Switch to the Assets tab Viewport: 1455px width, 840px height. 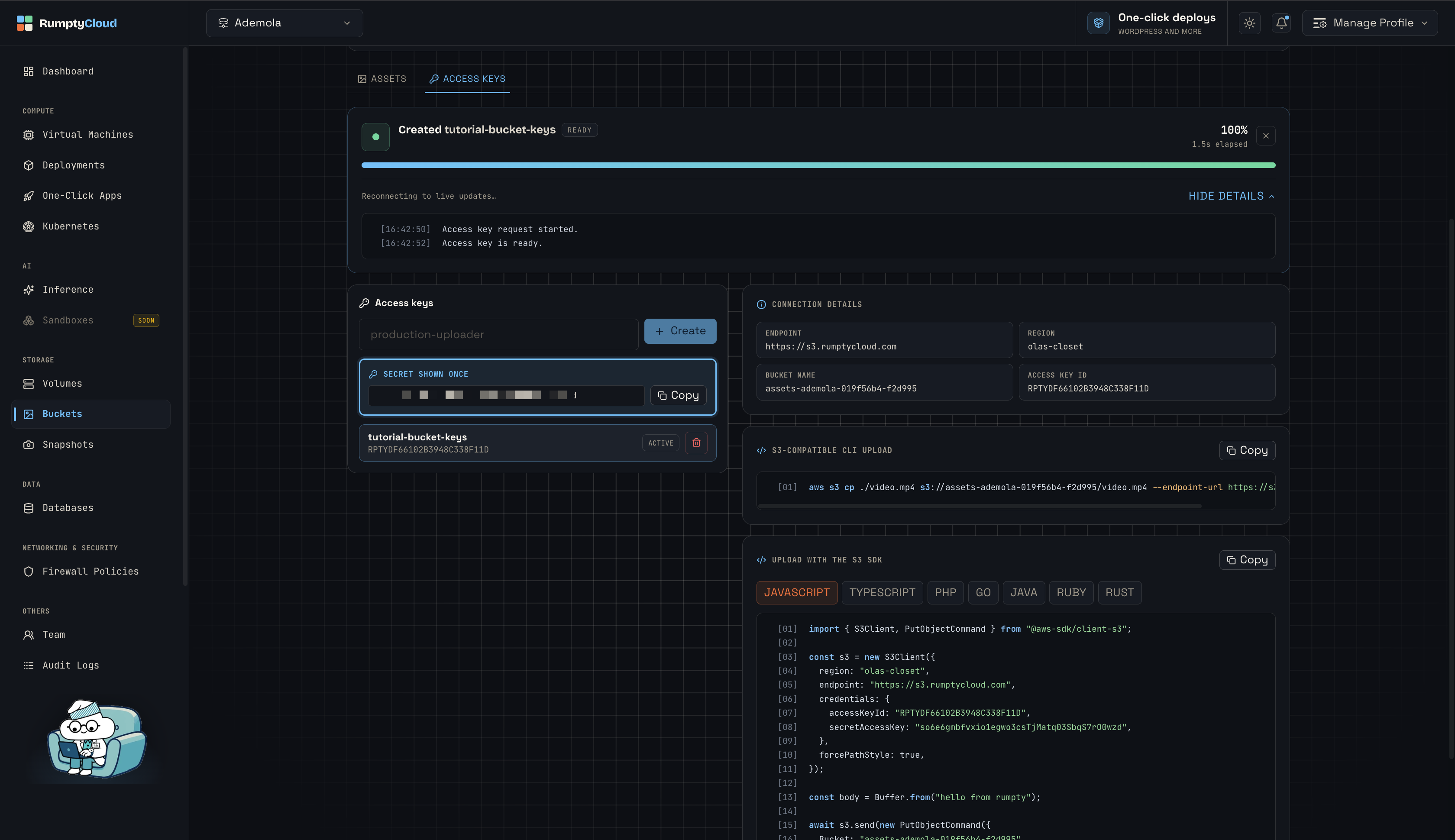click(382, 79)
